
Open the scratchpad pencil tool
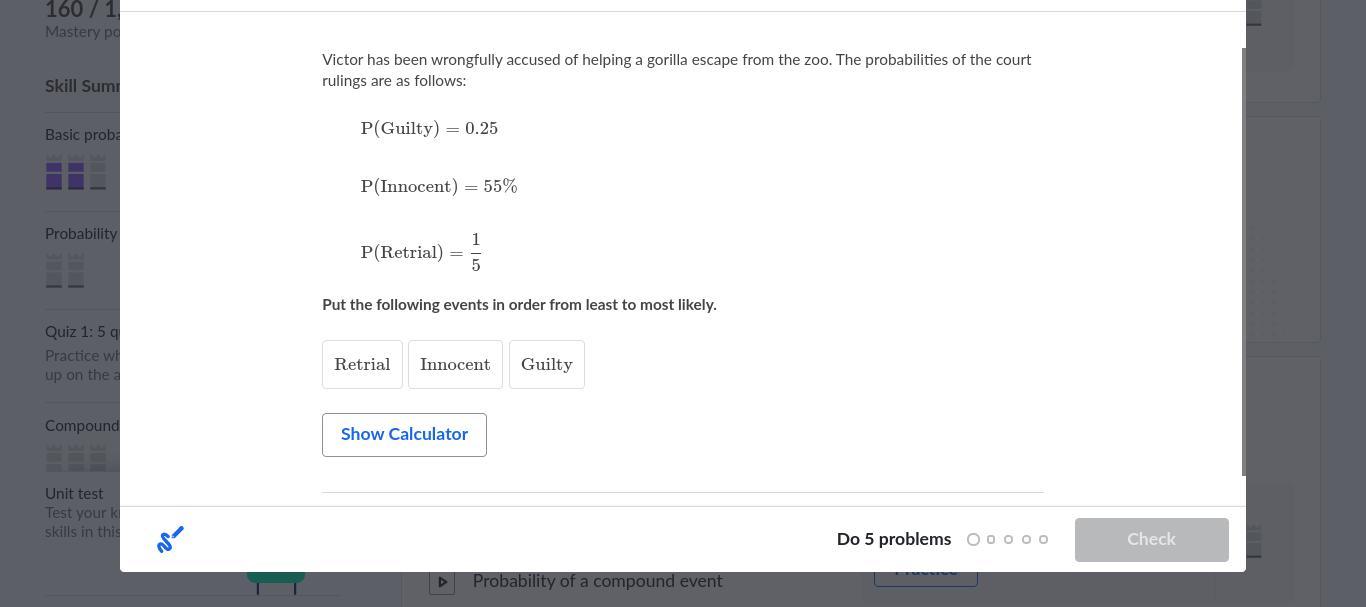coord(170,540)
